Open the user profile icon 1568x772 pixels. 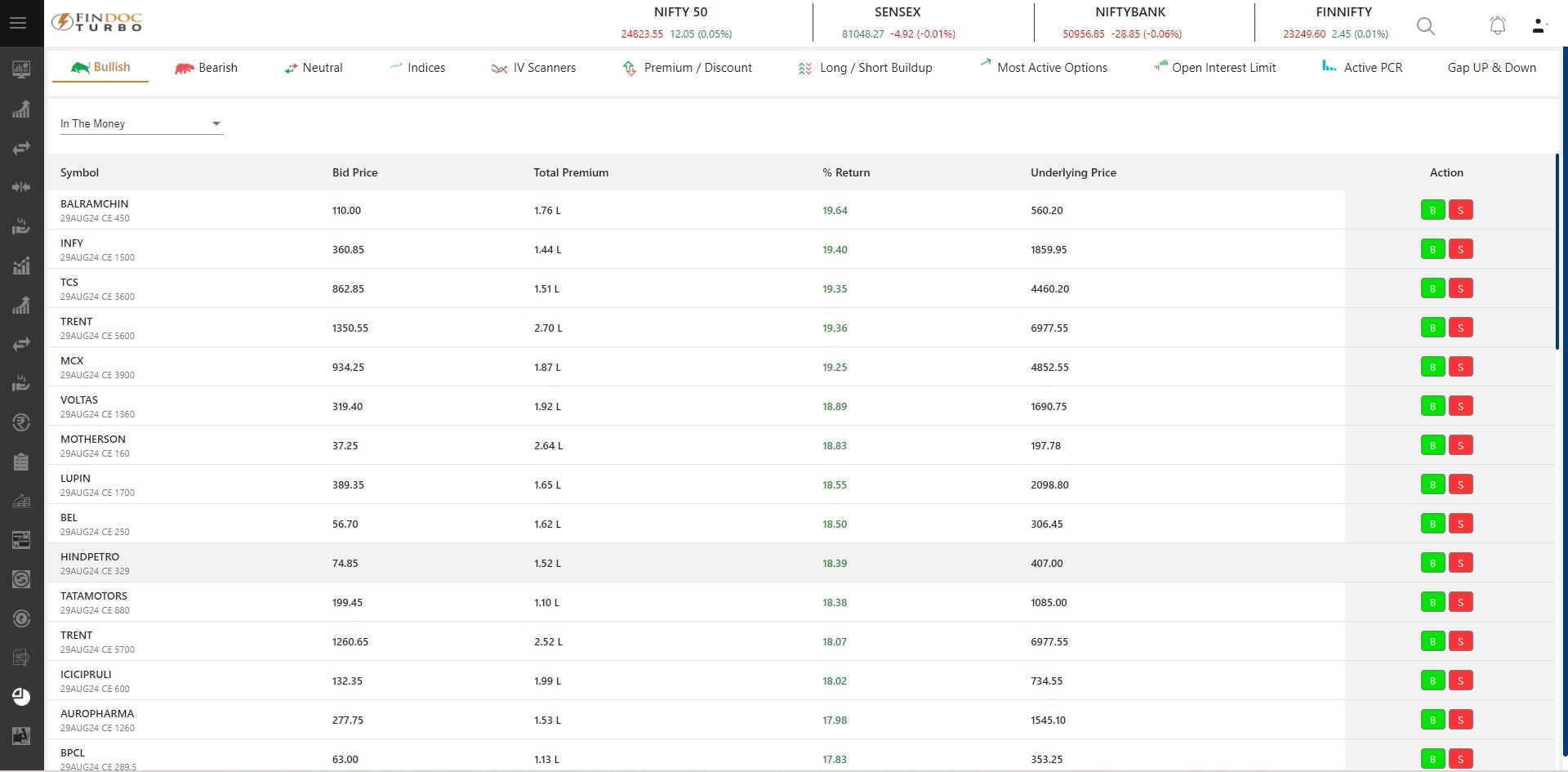click(x=1539, y=25)
